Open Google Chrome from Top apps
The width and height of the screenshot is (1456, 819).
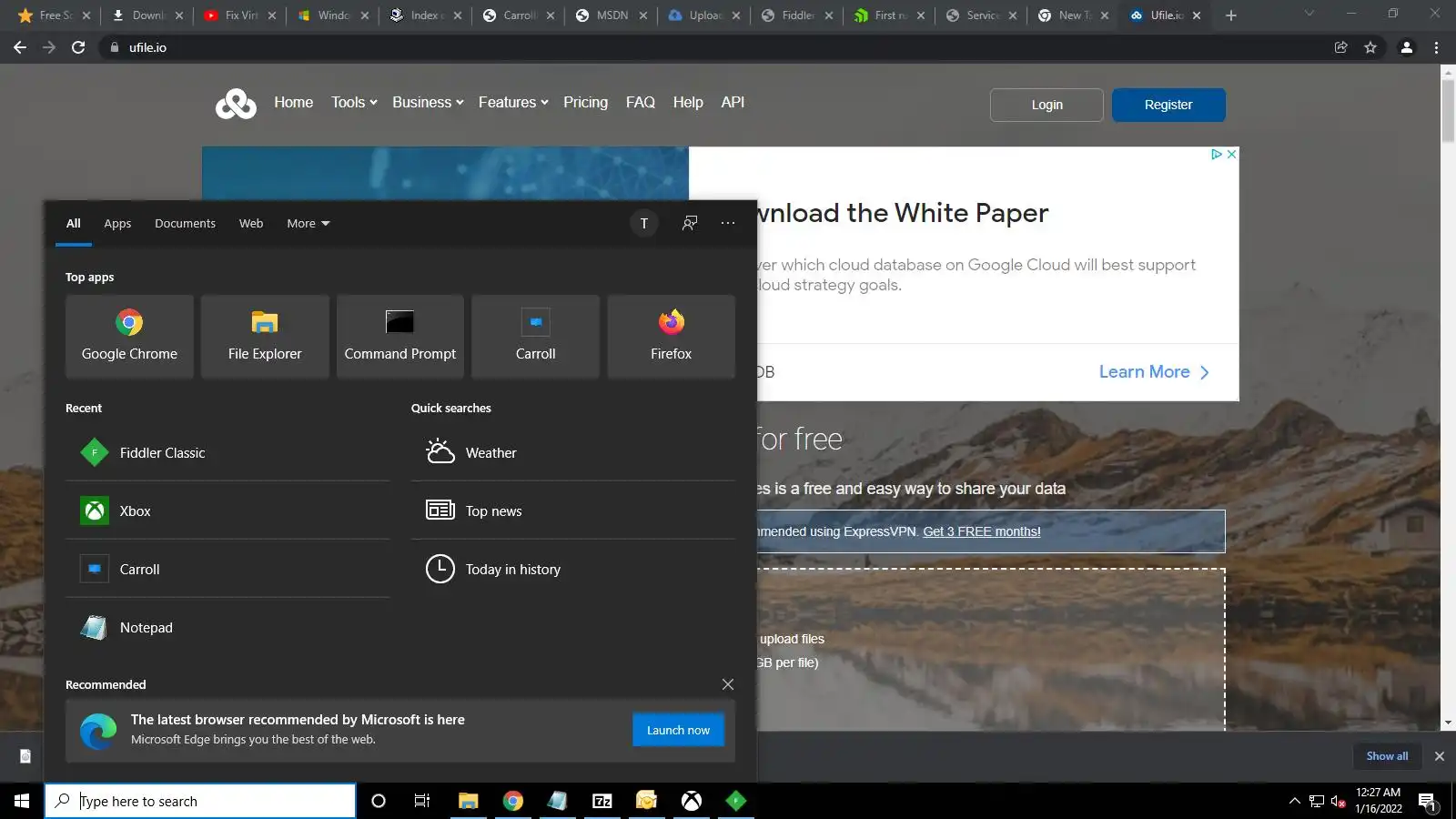(x=129, y=336)
